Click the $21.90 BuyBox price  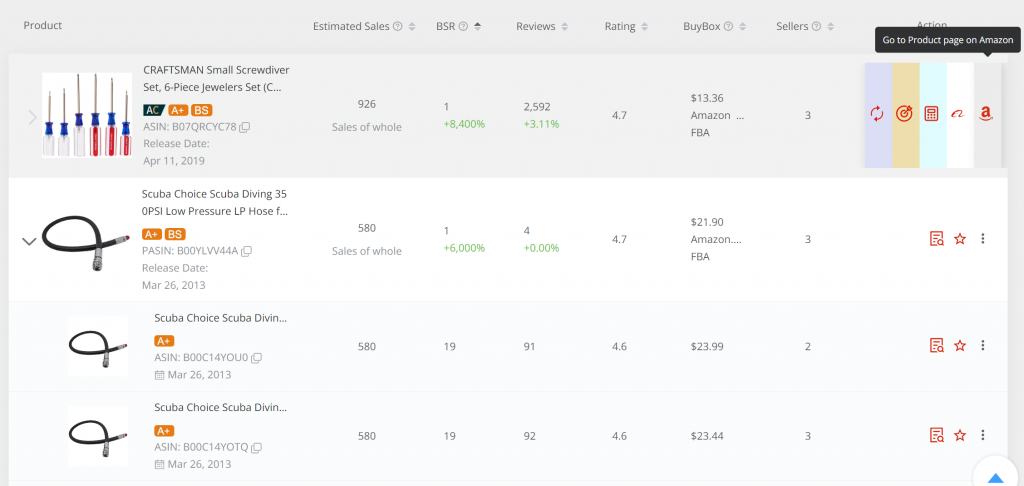coord(707,222)
